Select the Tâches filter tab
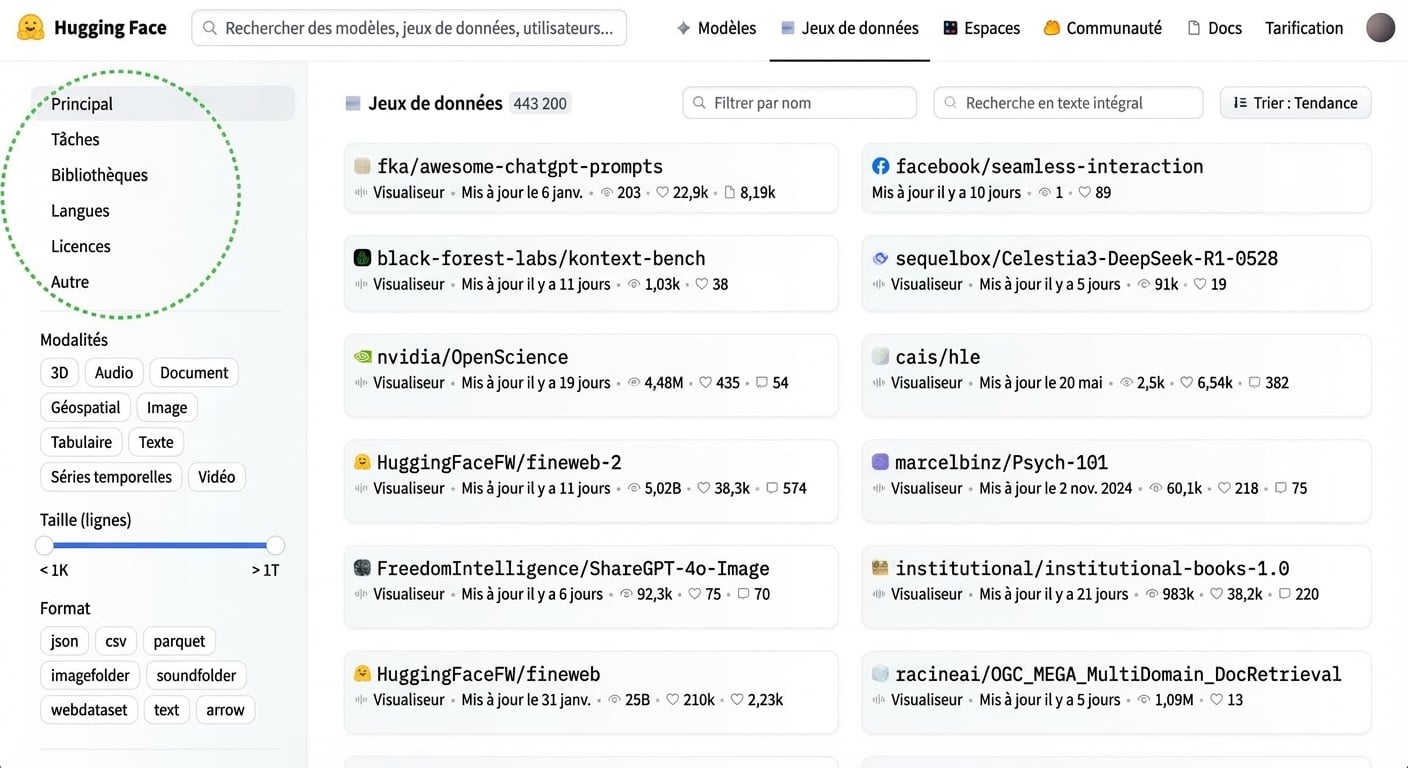The width and height of the screenshot is (1408, 768). point(75,140)
